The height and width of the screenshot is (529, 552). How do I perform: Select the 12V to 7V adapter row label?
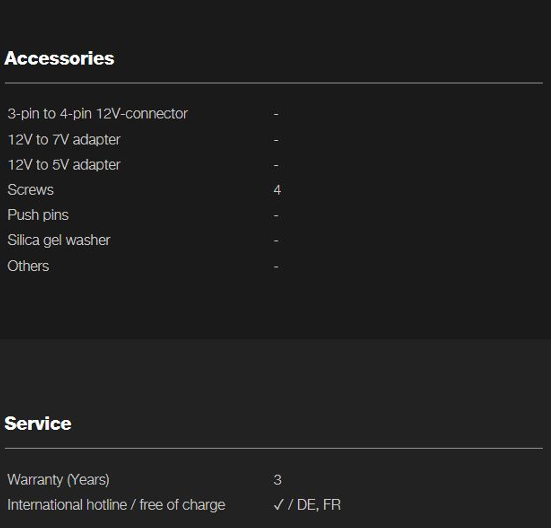tap(64, 140)
